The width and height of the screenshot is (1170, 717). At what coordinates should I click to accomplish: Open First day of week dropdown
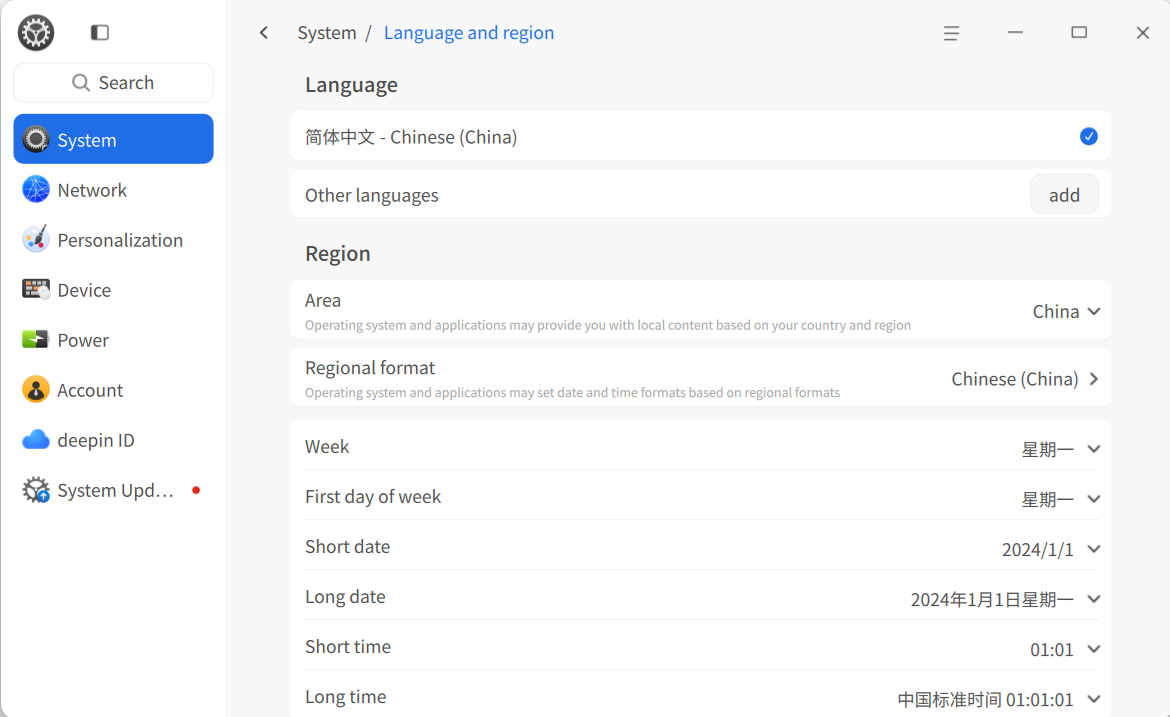click(1060, 499)
